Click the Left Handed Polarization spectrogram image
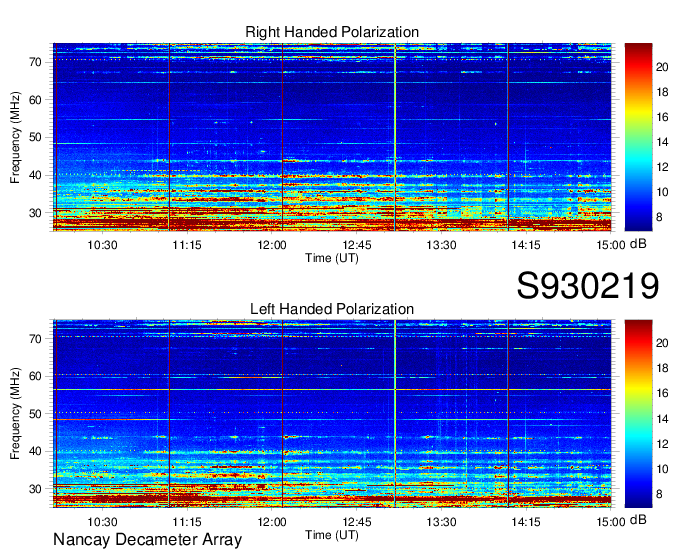The width and height of the screenshot is (680, 552). 332,414
